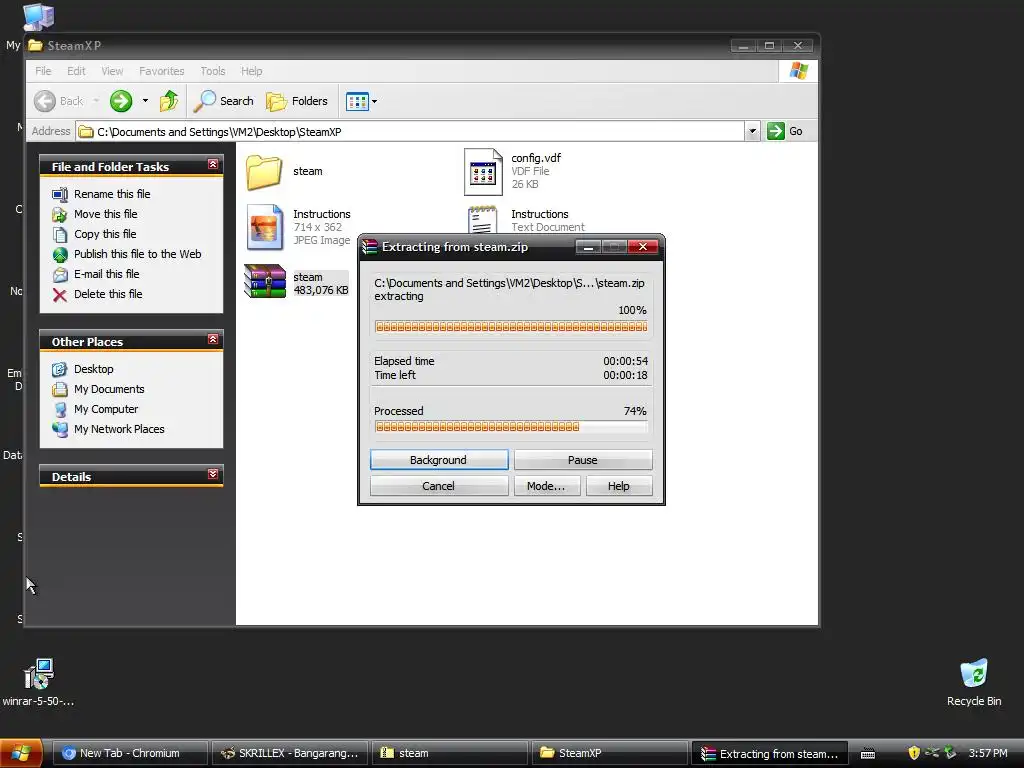Open the File menu
This screenshot has height=768, width=1024.
(43, 71)
